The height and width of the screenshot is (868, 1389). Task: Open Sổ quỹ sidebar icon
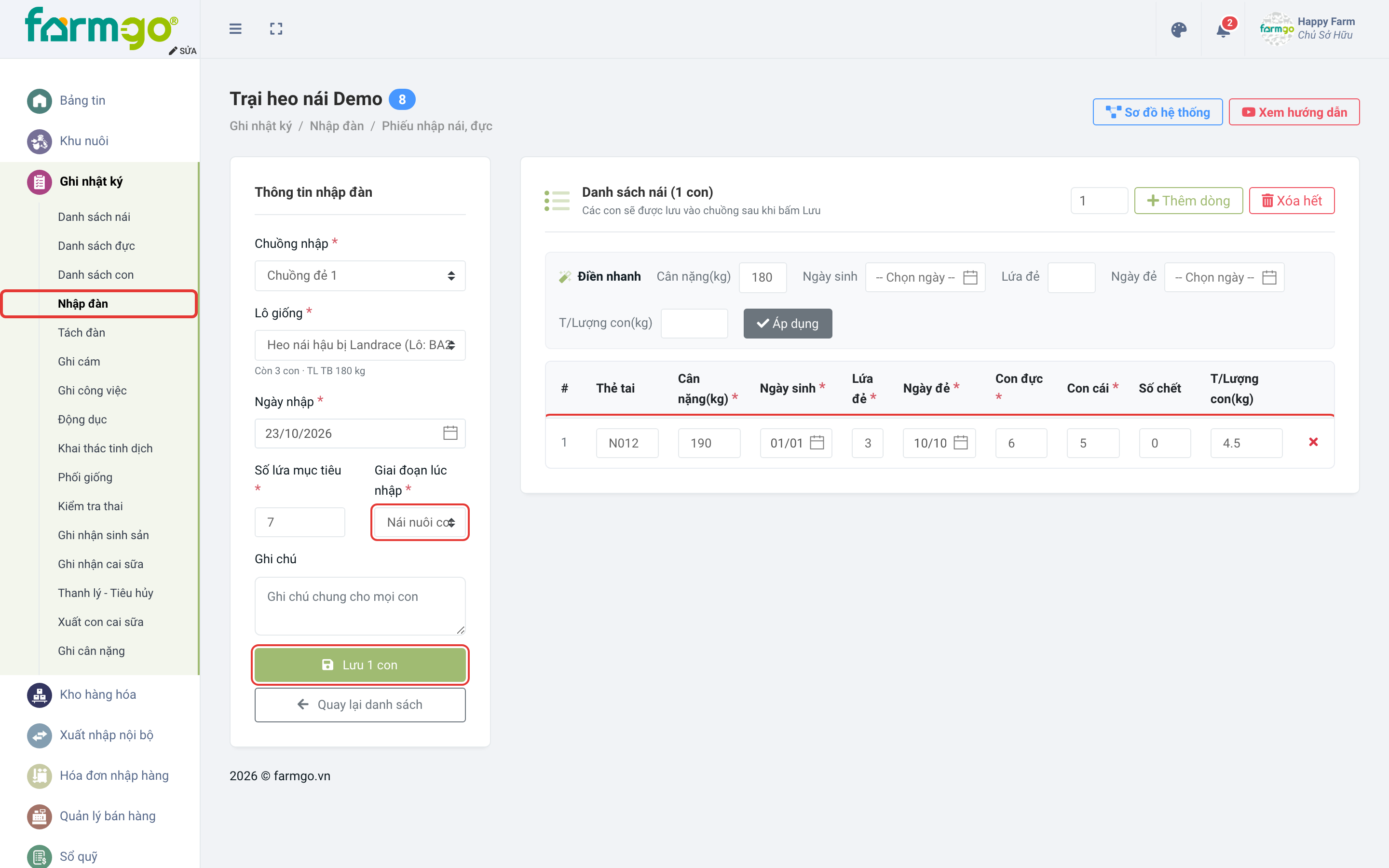[x=39, y=856]
